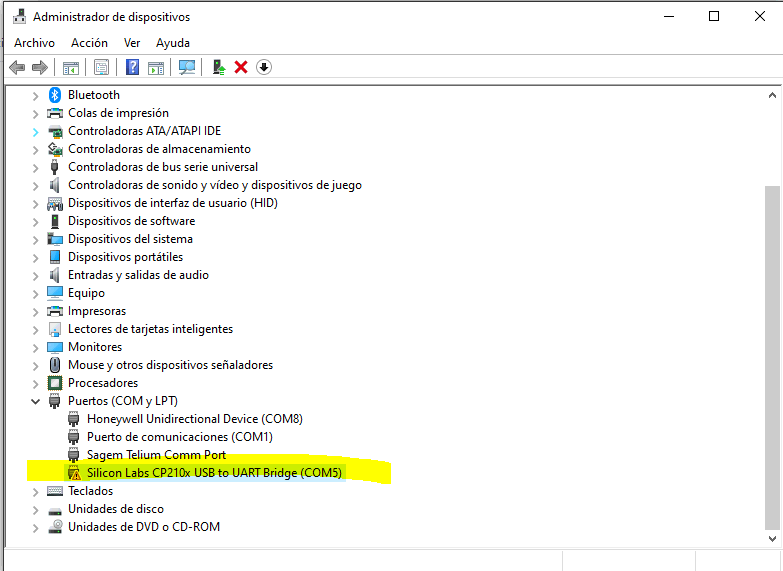Open the Acción menu

click(x=89, y=43)
